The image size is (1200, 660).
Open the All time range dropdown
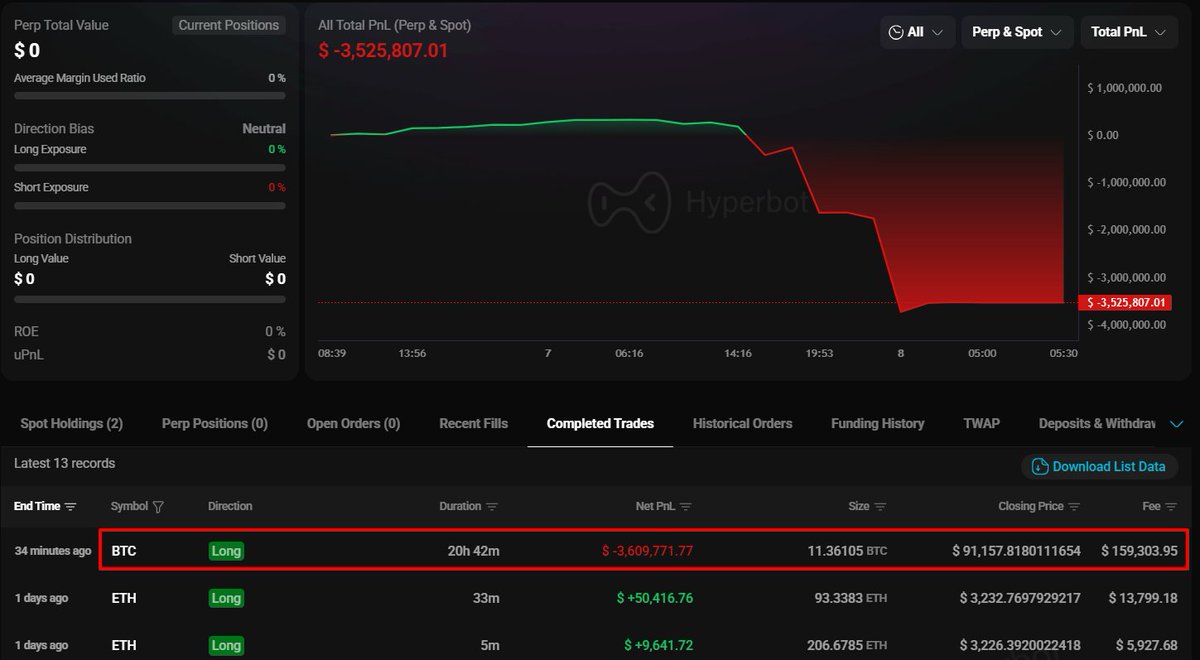(917, 32)
